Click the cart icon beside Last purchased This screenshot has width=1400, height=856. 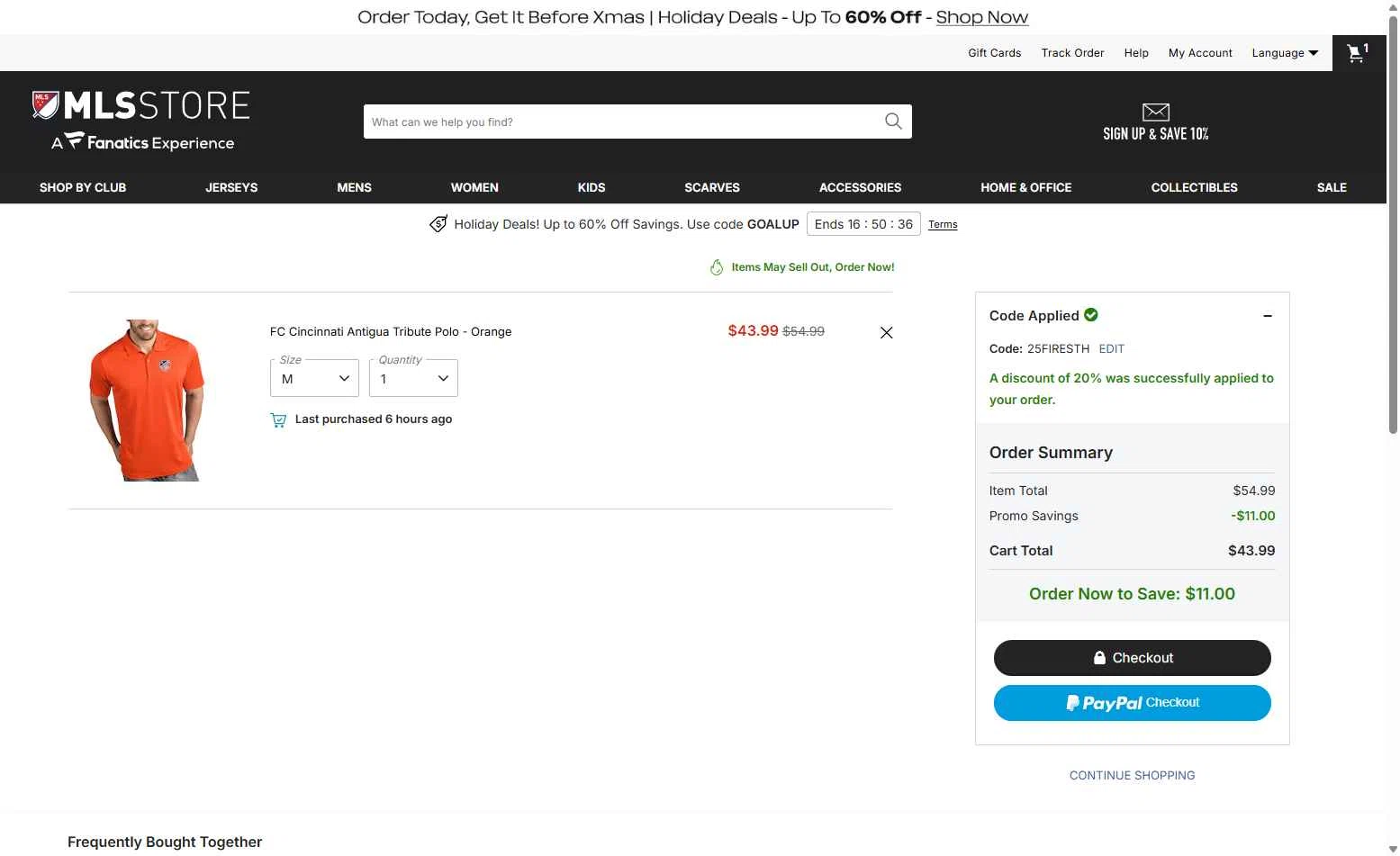click(x=278, y=419)
